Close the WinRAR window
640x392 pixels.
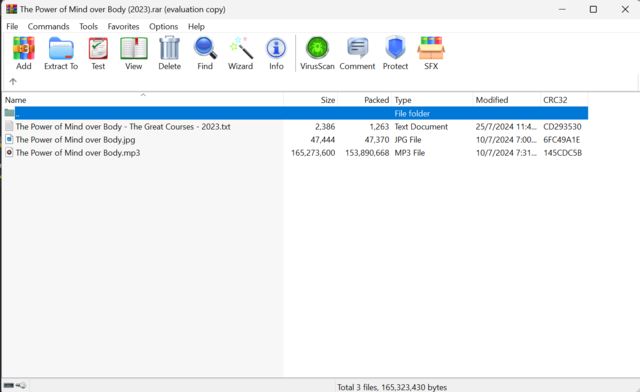pos(625,9)
